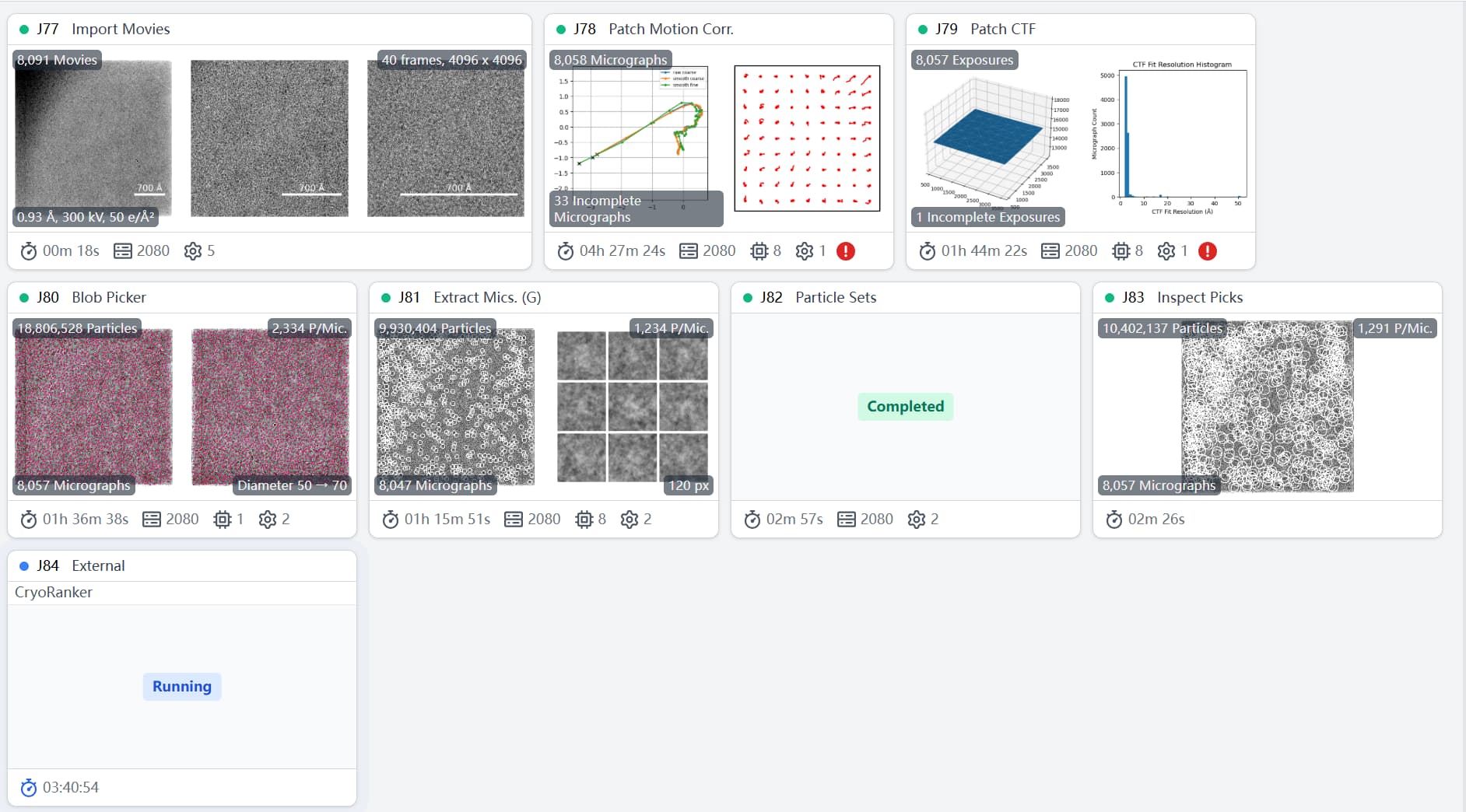1466x812 pixels.
Task: Open the J77 Import Movies job title
Action: click(x=120, y=30)
